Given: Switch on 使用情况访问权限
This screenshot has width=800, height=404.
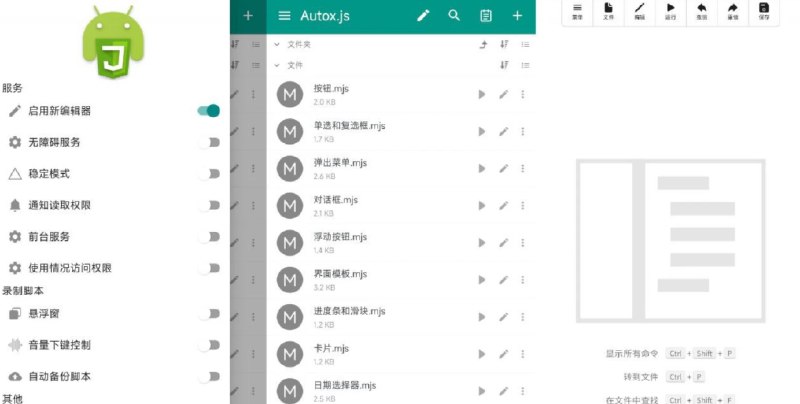Looking at the screenshot, I should click(x=210, y=268).
